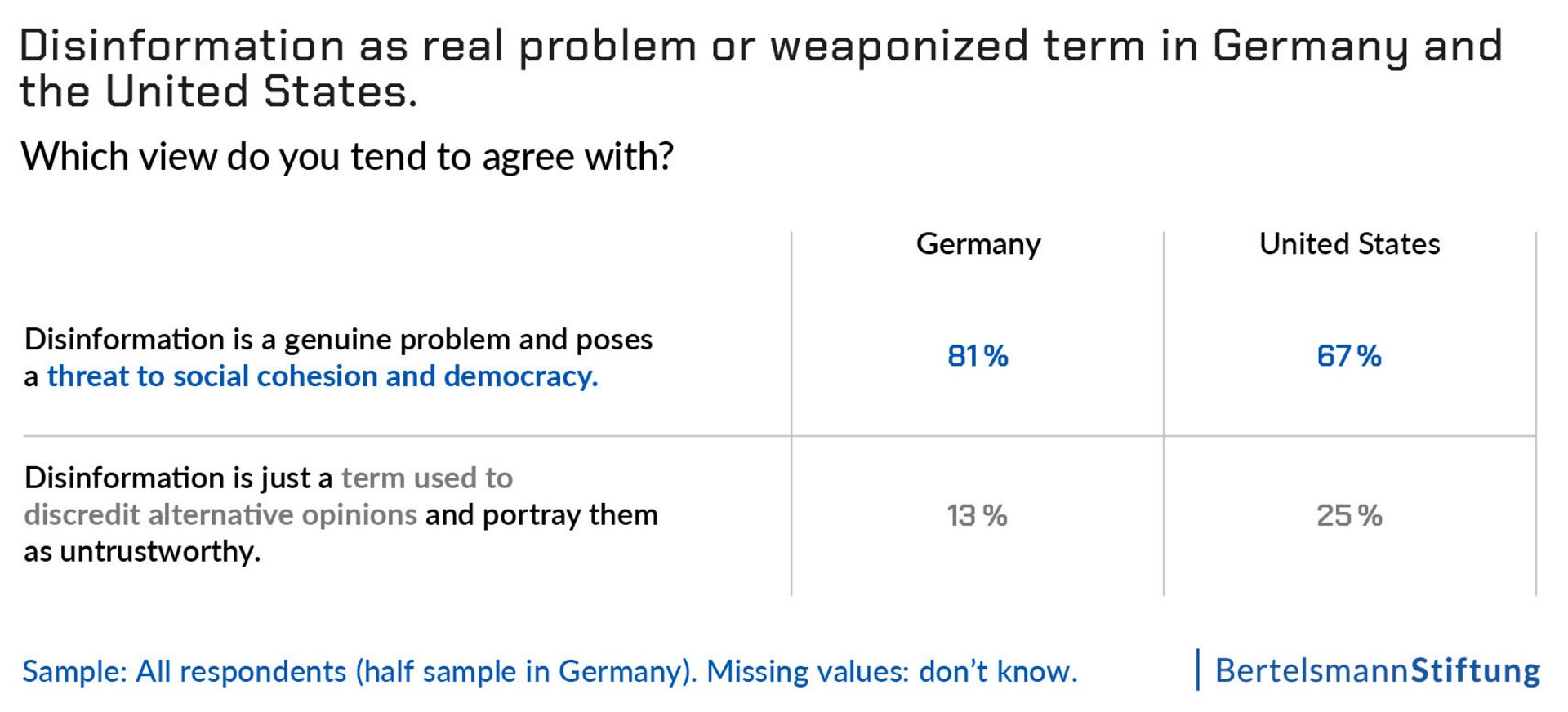The height and width of the screenshot is (712, 1568).
Task: Select the 67% value for United States
Action: 1349,356
